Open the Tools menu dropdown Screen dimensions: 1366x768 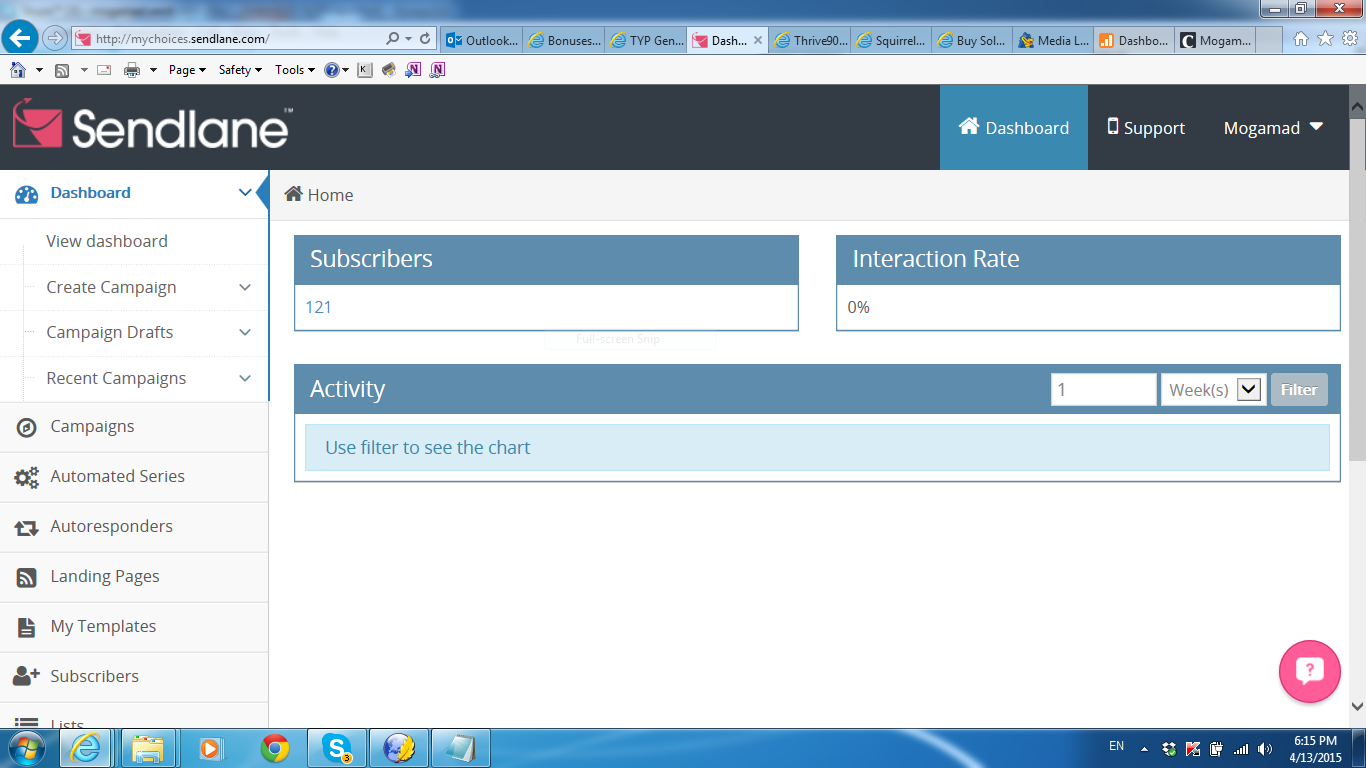coord(295,70)
